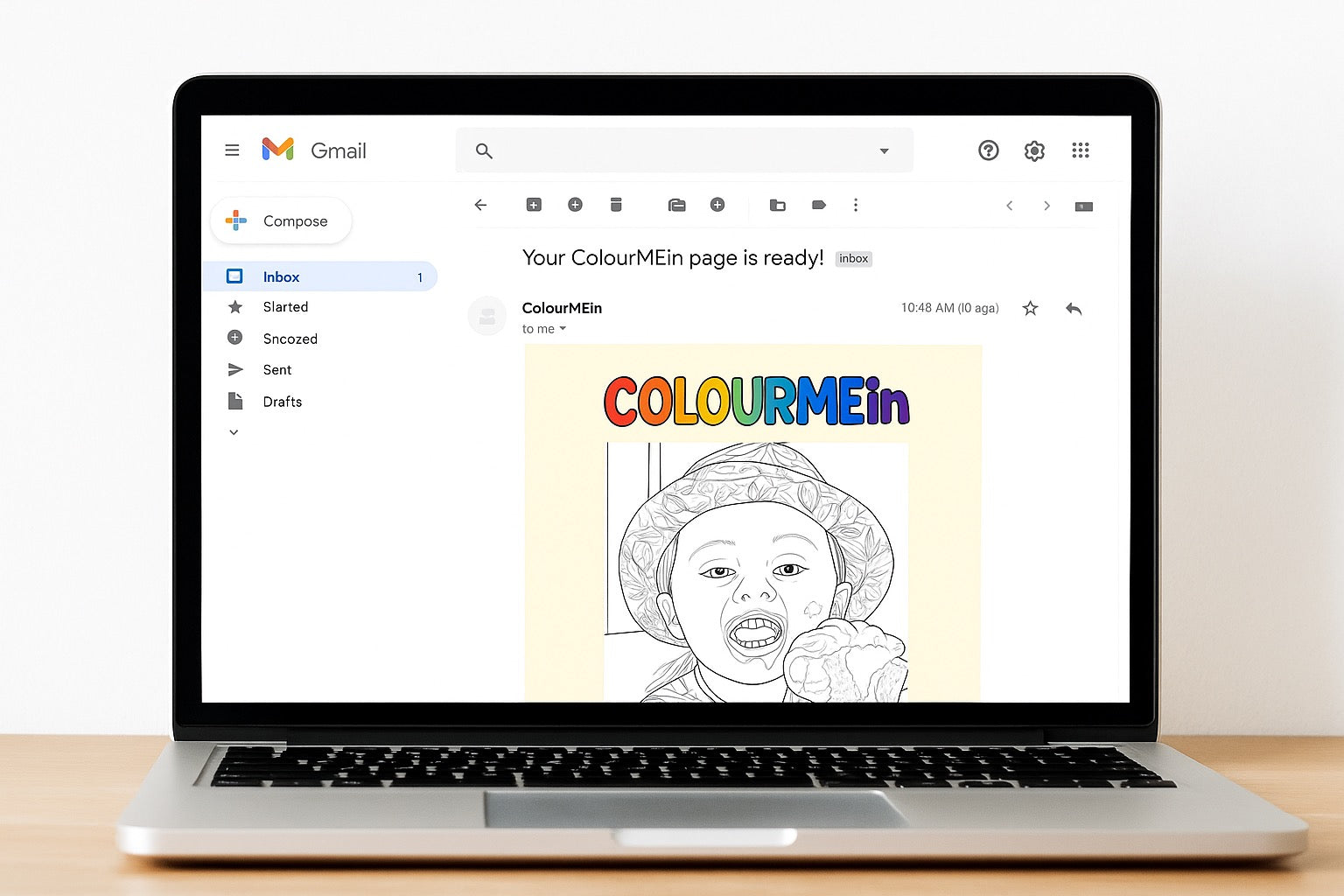The image size is (1344, 896).
Task: Star this ColourMEin message
Action: pos(1031,308)
